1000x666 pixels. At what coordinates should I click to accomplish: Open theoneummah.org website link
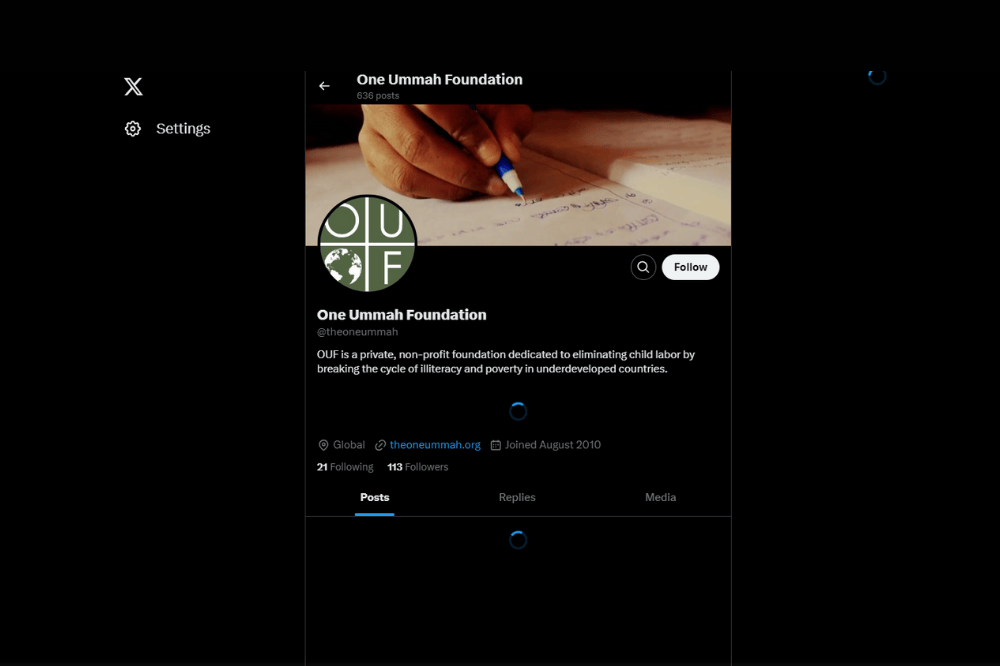pyautogui.click(x=435, y=445)
